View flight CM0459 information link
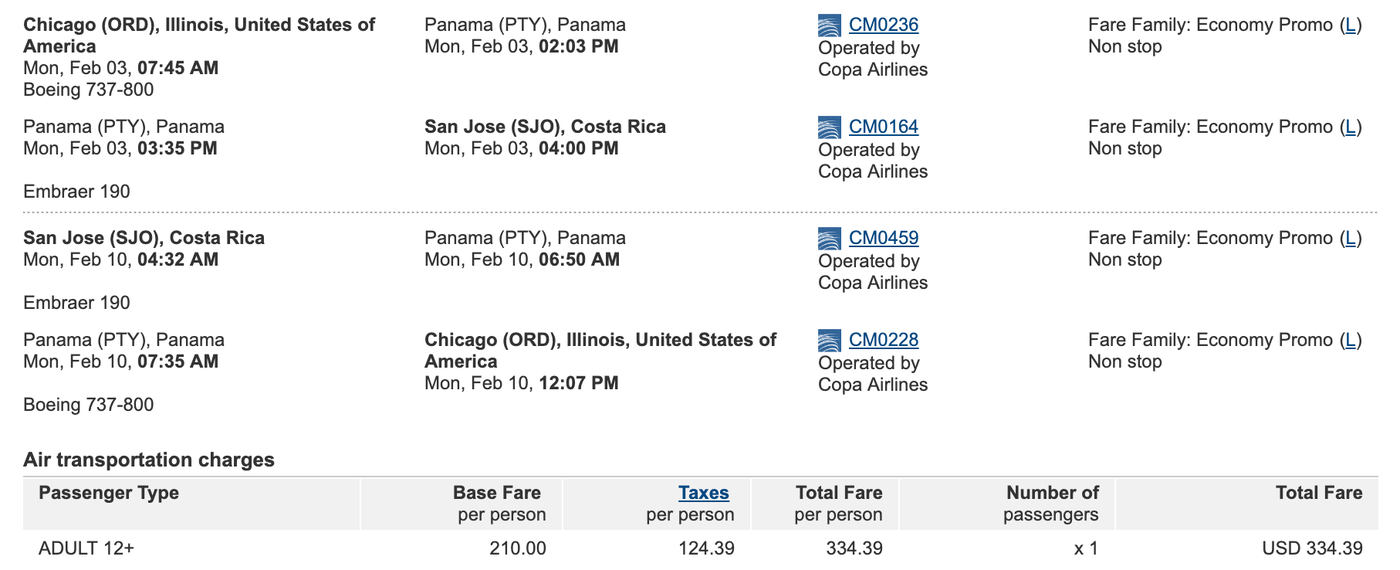1400x570 pixels. 883,238
